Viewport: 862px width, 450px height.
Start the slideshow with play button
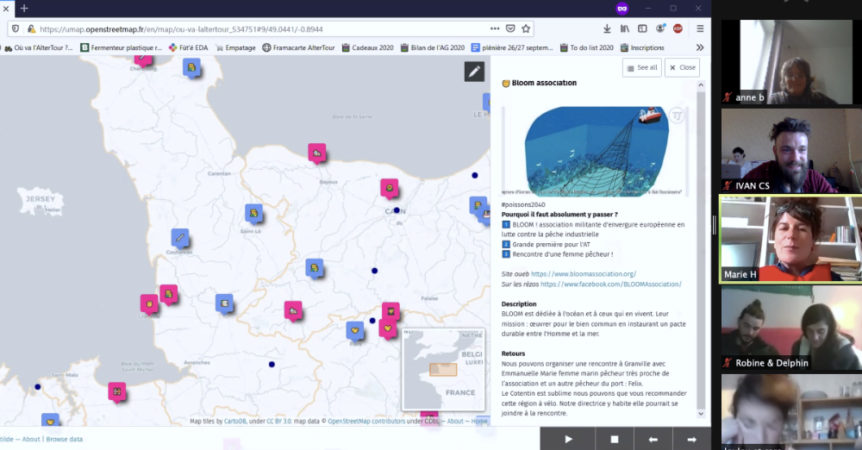[x=568, y=439]
